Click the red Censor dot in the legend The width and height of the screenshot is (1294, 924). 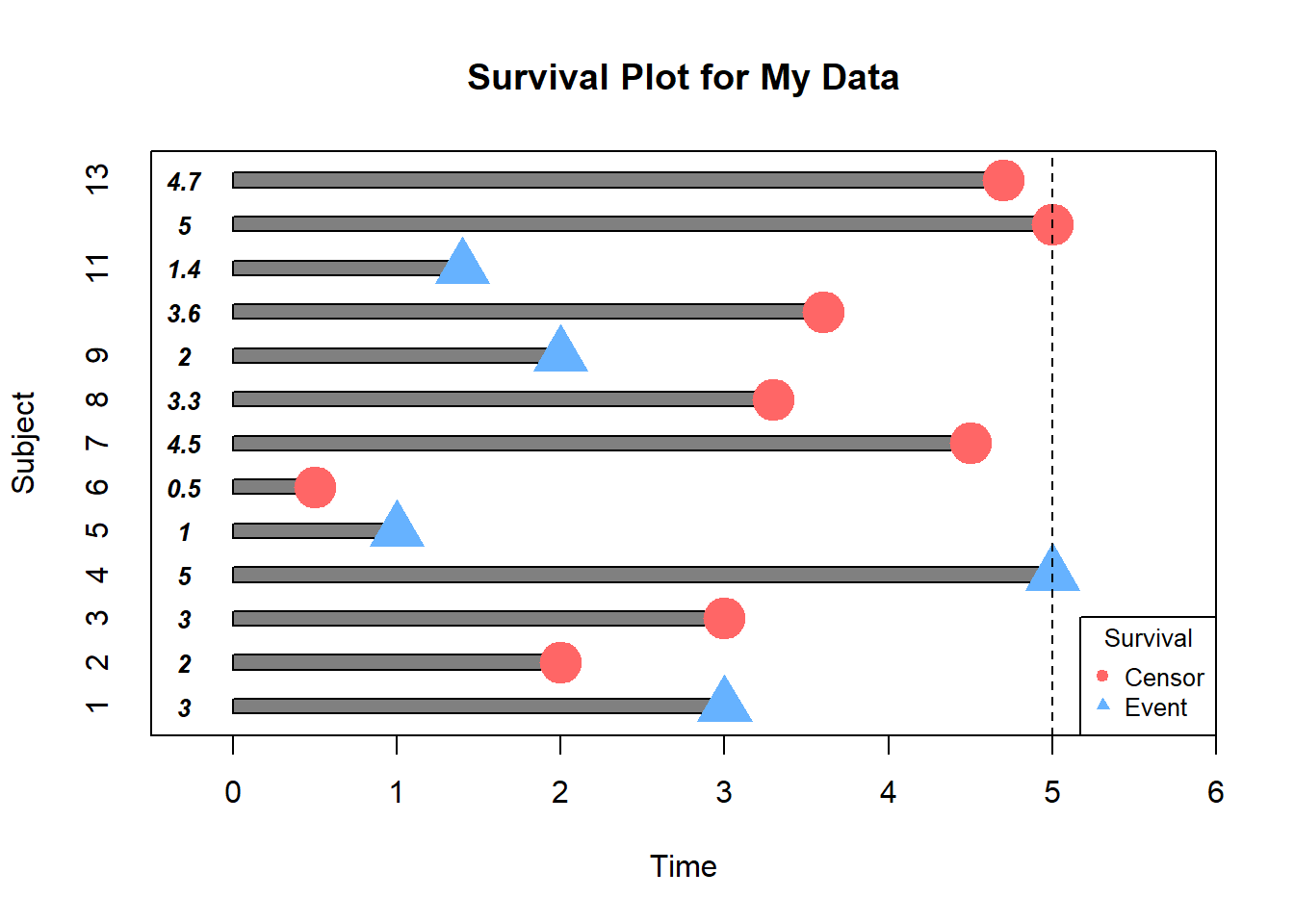1103,676
